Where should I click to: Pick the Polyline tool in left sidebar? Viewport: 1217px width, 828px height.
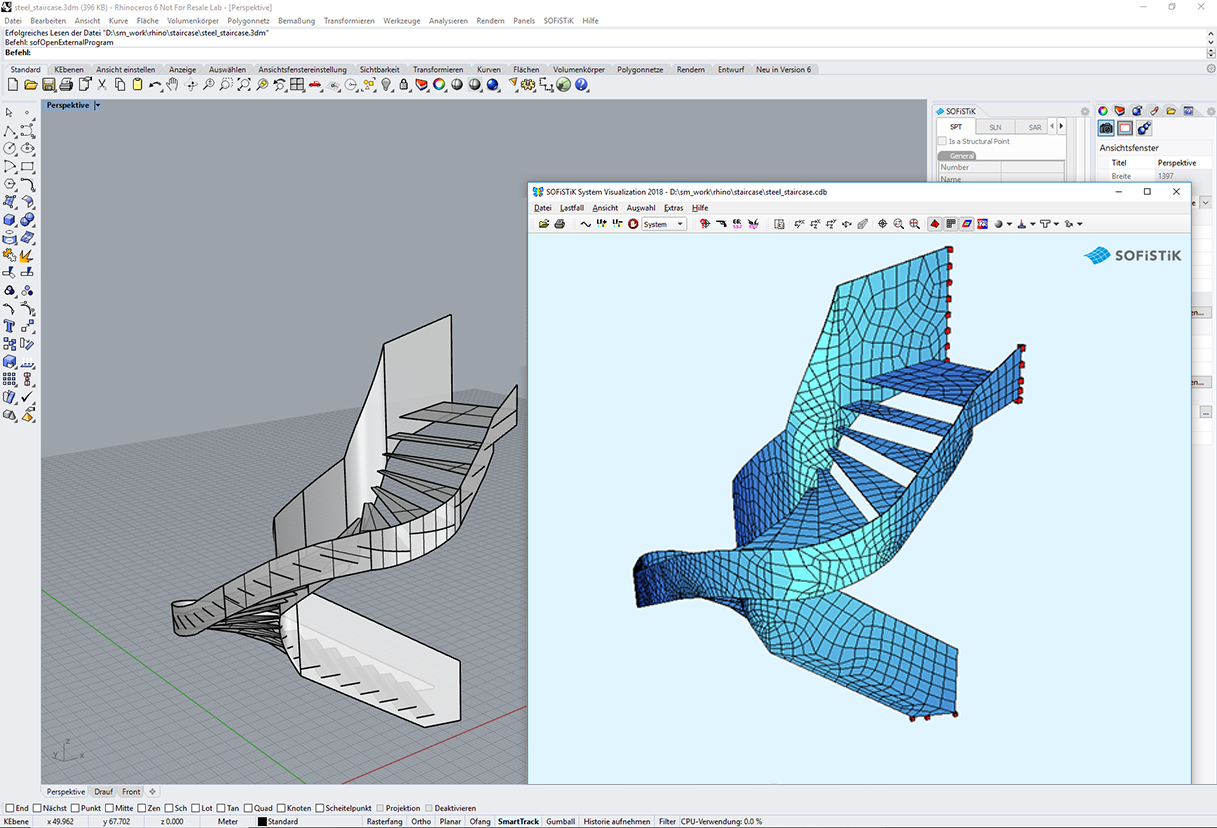tap(10, 130)
